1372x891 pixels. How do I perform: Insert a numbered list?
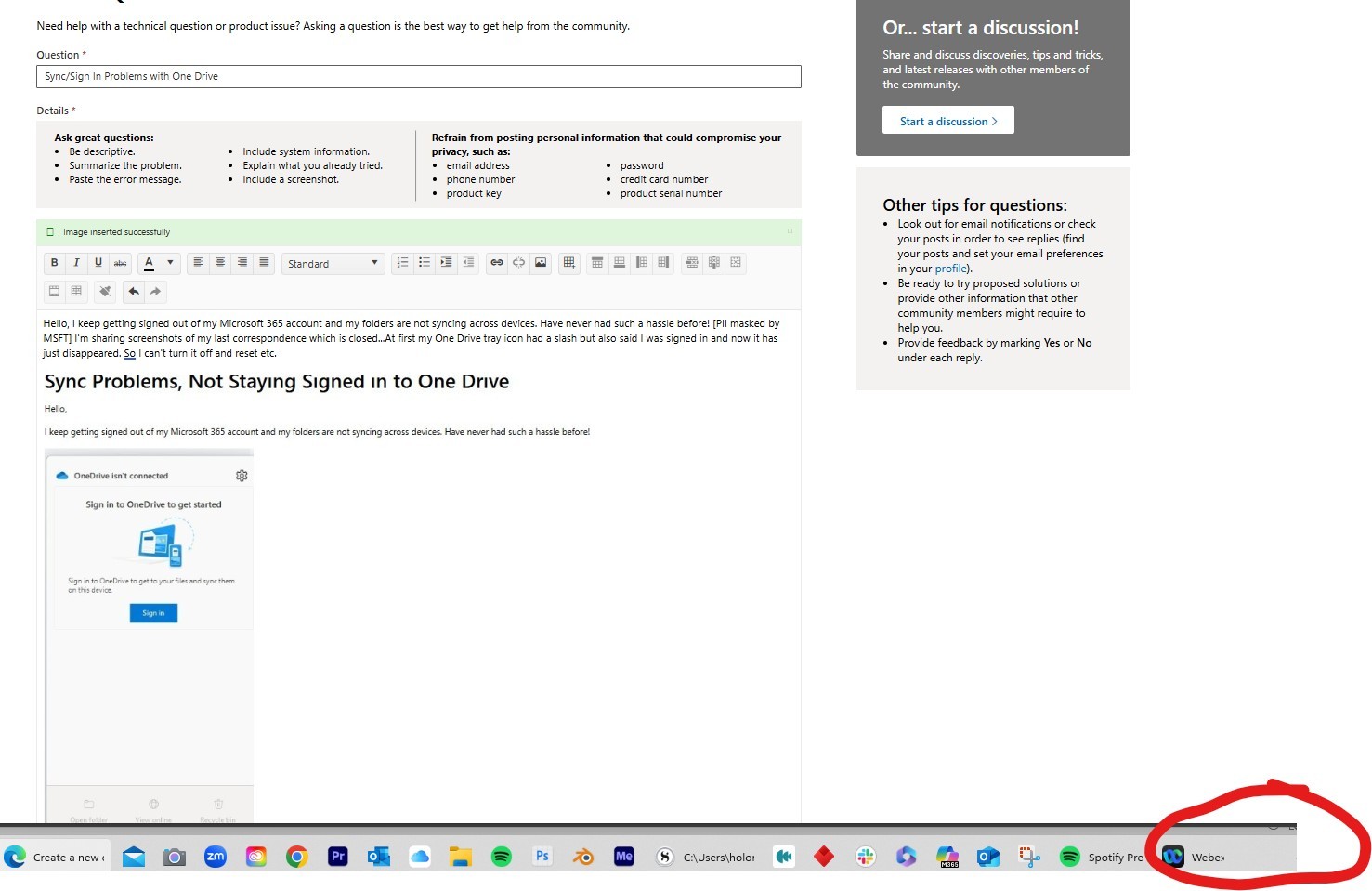402,263
